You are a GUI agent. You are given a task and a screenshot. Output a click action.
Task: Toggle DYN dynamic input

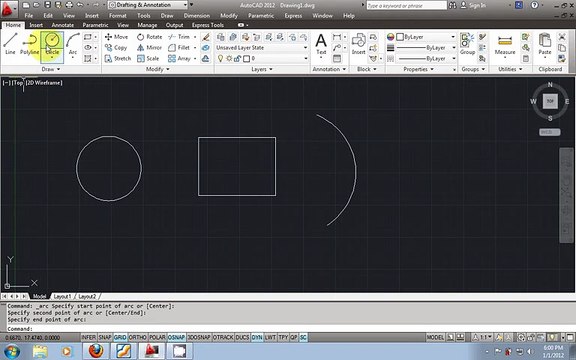(x=257, y=337)
